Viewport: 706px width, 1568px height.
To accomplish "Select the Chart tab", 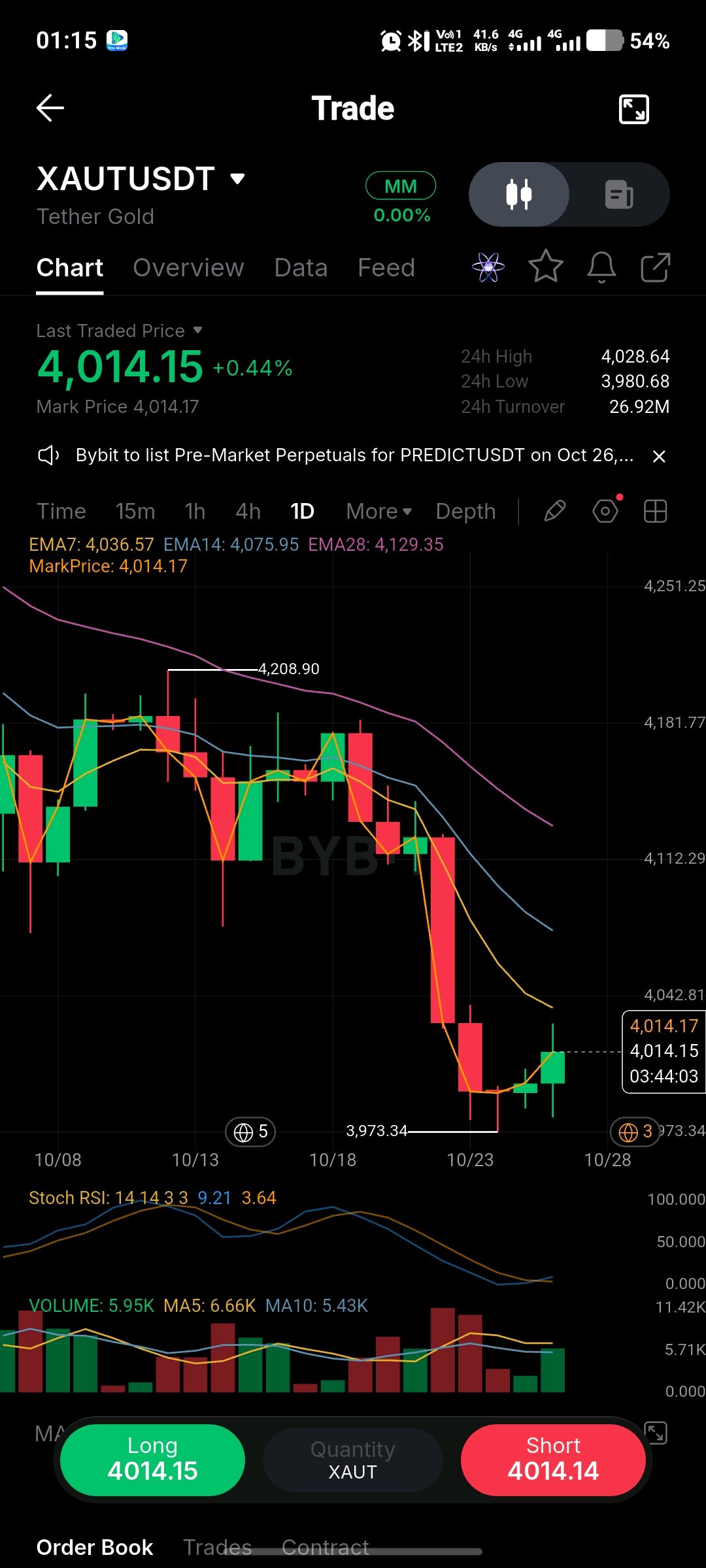I will click(x=70, y=267).
